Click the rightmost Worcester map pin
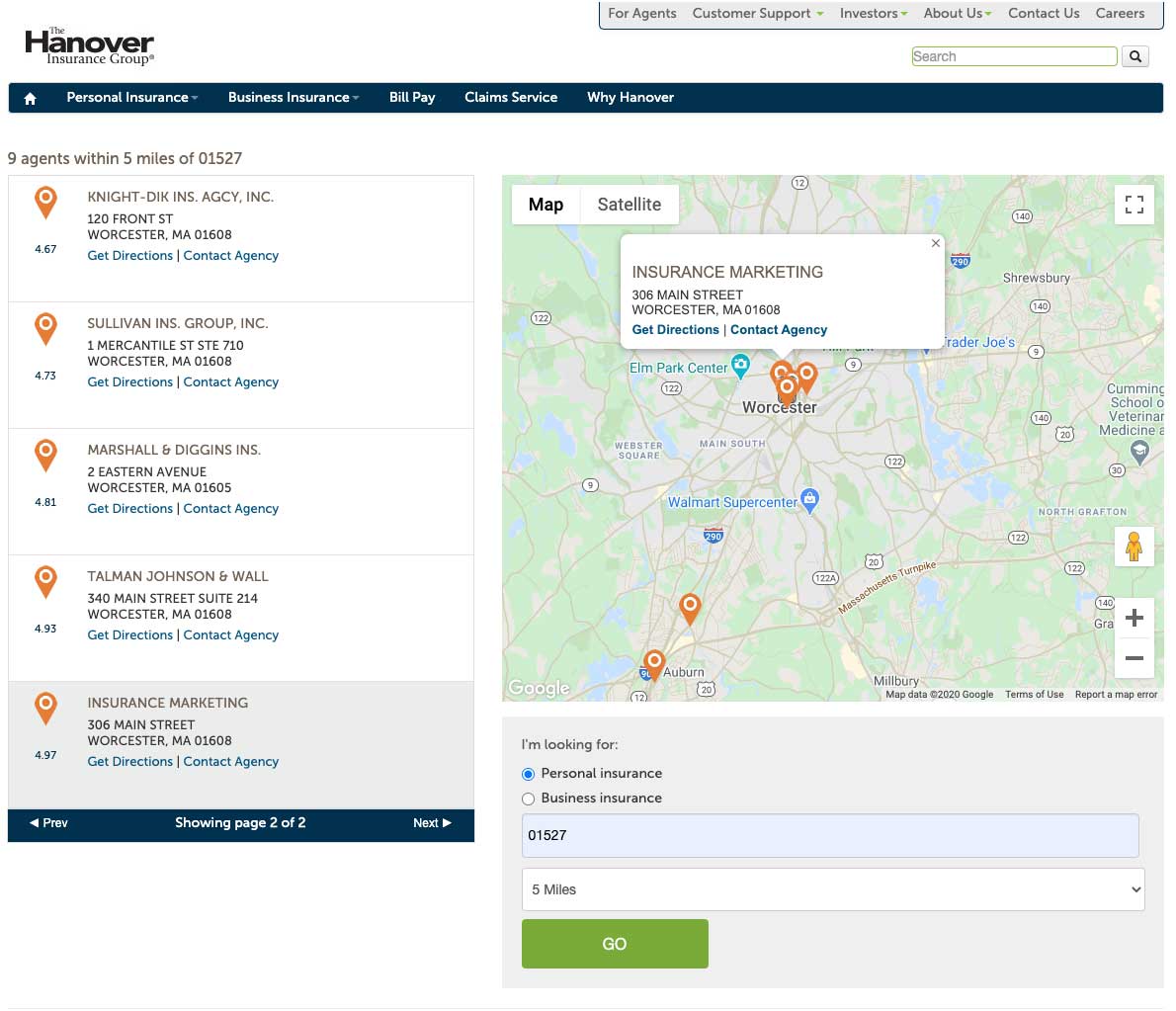Viewport: 1176px width, 1011px height. (807, 378)
